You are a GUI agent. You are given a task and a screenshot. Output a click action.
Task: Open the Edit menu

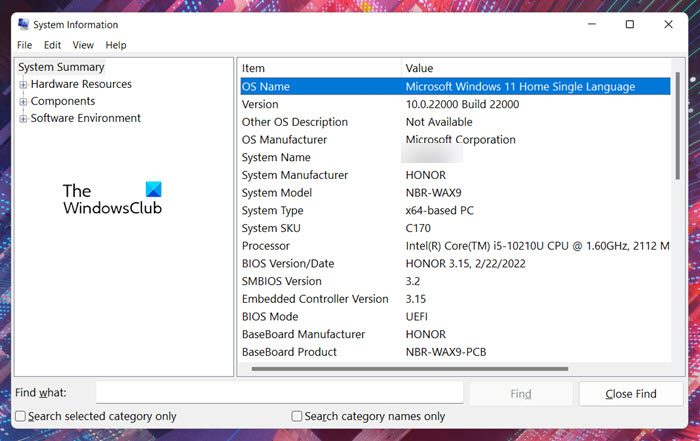[52, 45]
